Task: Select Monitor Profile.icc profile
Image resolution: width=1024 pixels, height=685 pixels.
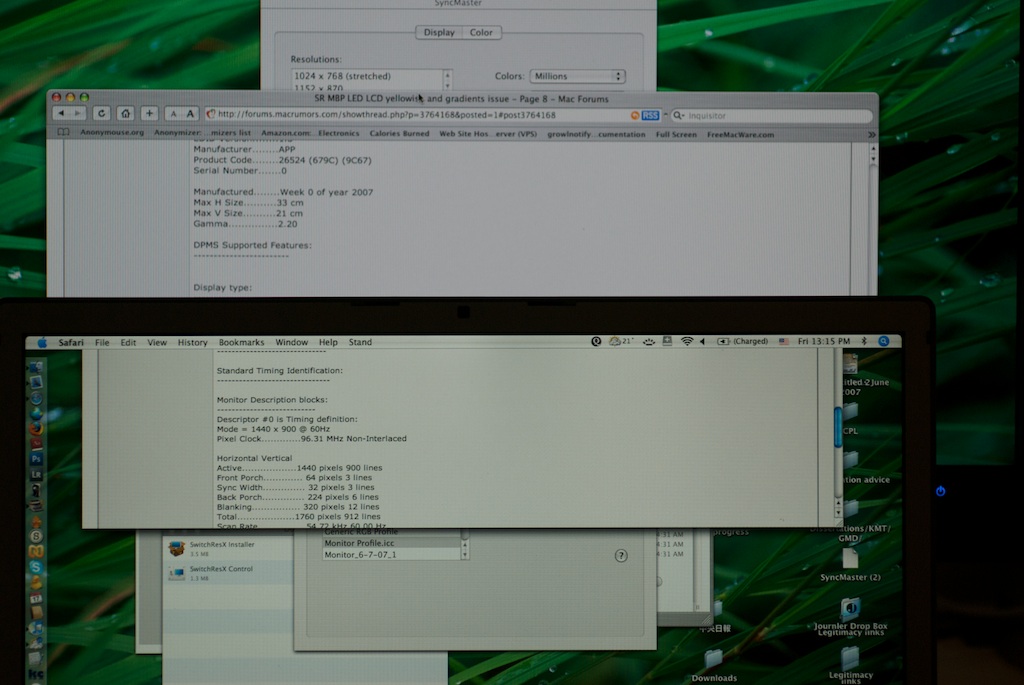Action: tap(391, 543)
